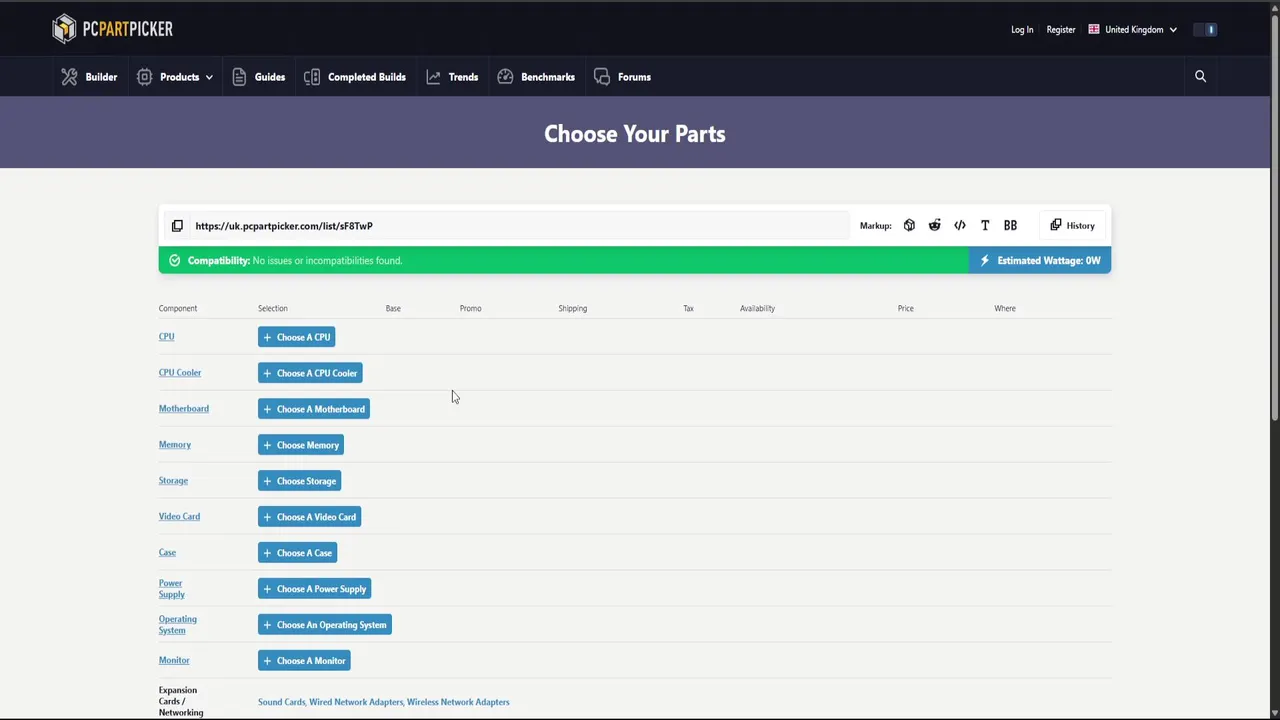The width and height of the screenshot is (1280, 720).
Task: Click the Forums chat bubble icon
Action: tap(601, 77)
